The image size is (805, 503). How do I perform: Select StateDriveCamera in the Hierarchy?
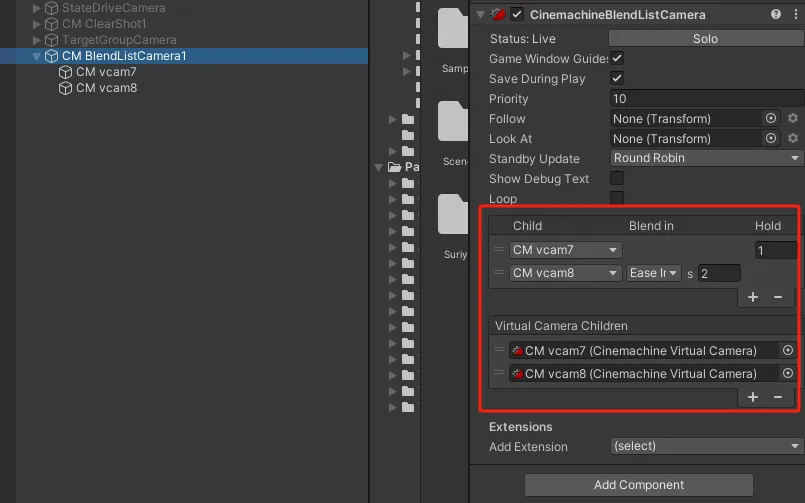[x=113, y=8]
